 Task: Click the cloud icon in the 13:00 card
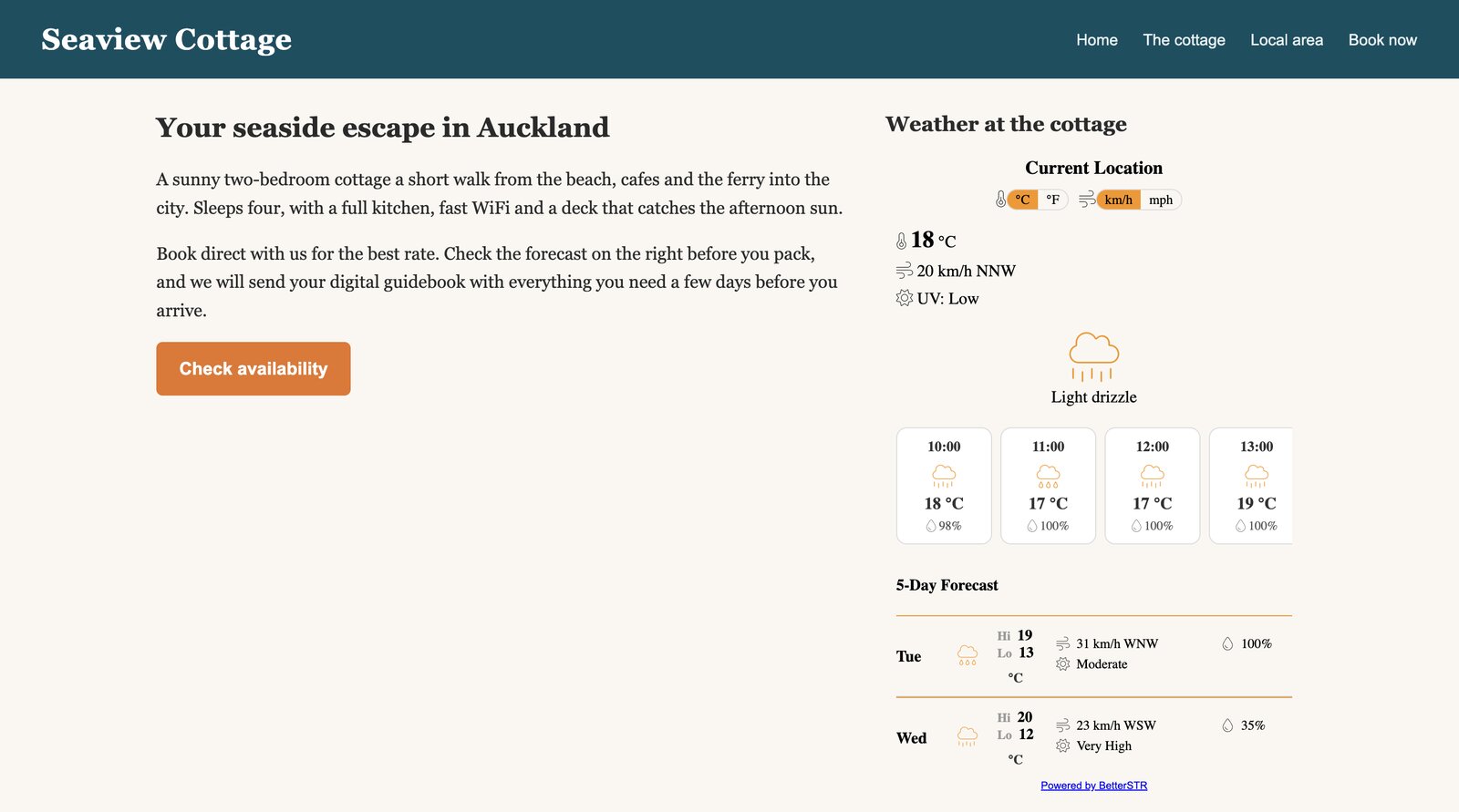1257,476
